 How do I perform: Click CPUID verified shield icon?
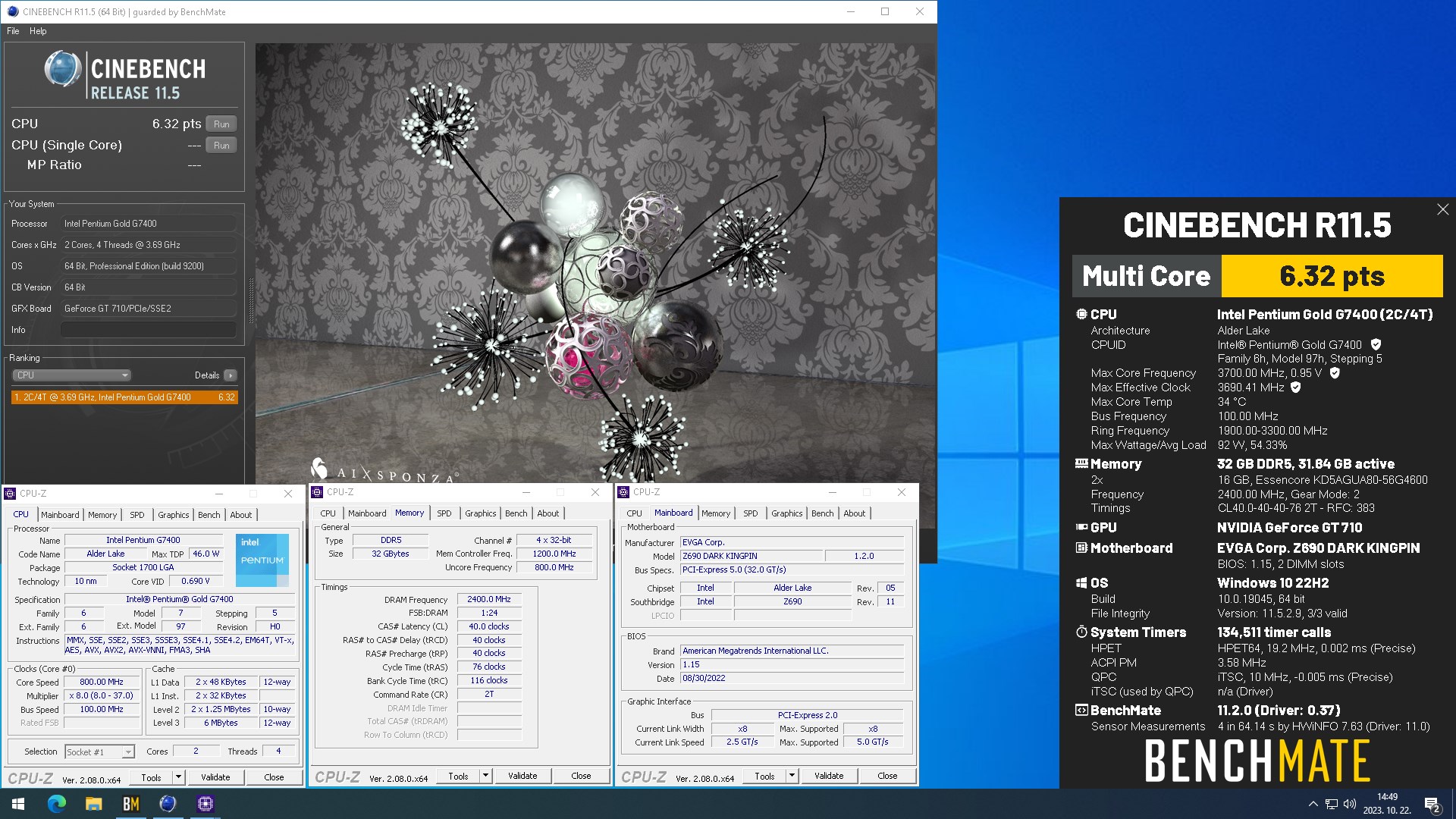(x=1376, y=344)
